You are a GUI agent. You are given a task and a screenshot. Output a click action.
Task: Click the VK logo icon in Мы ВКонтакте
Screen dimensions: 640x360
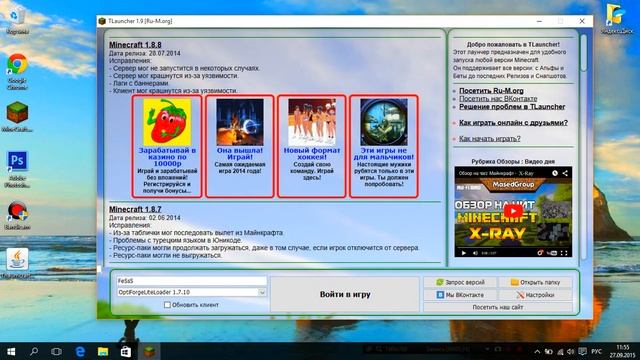coord(440,295)
